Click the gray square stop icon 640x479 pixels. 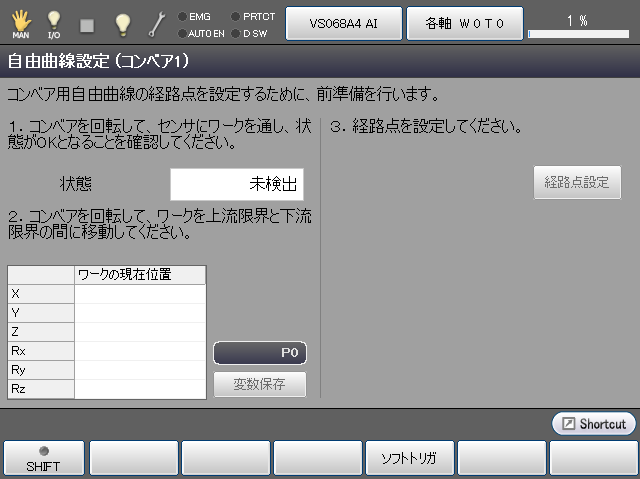pyautogui.click(x=87, y=23)
